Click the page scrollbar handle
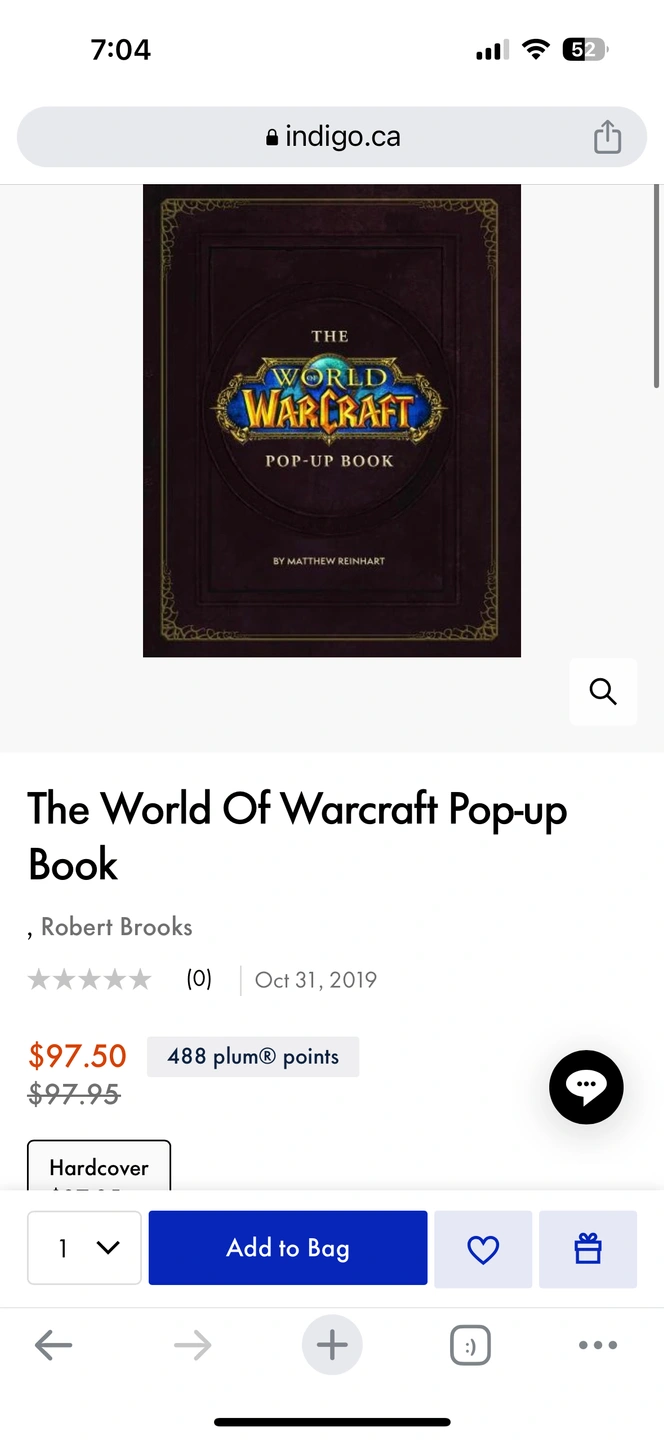Viewport: 664px width, 1440px height. 656,286
